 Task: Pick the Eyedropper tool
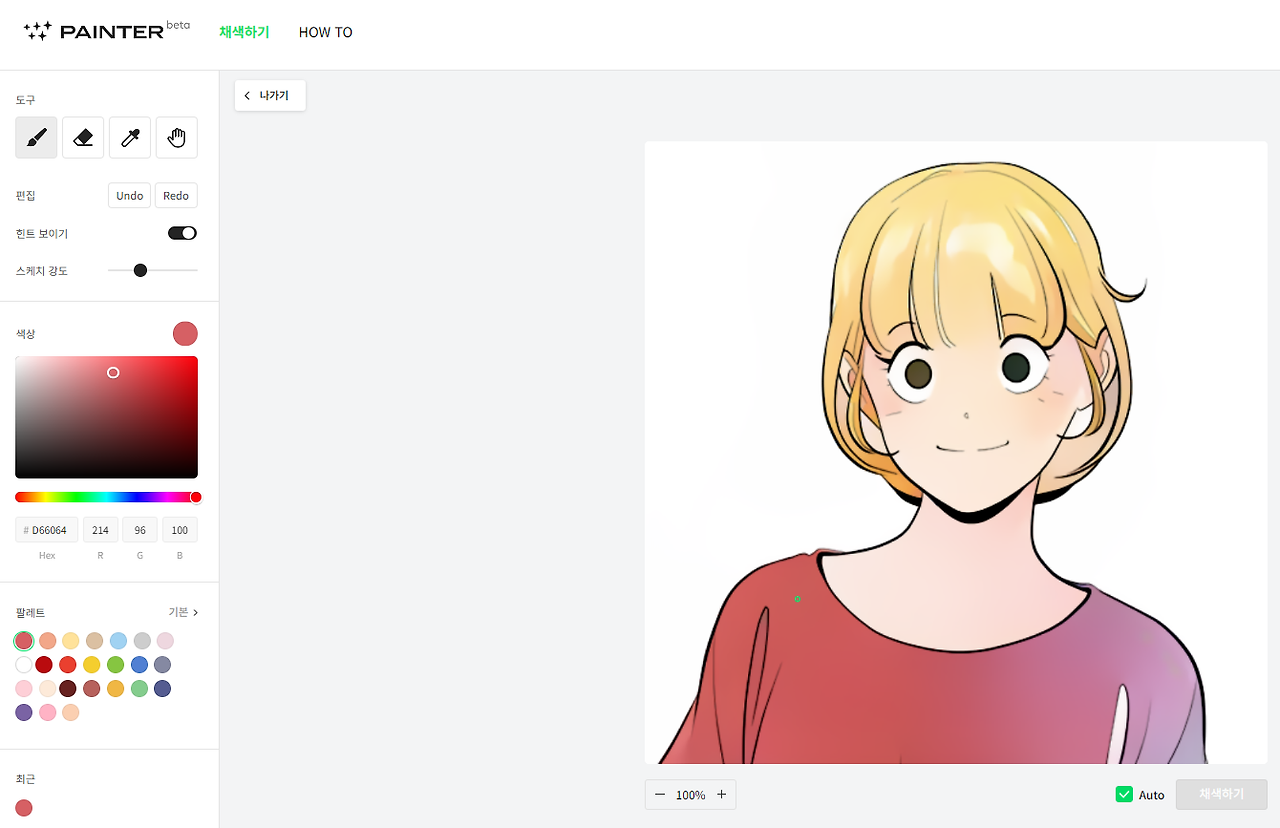click(x=129, y=137)
